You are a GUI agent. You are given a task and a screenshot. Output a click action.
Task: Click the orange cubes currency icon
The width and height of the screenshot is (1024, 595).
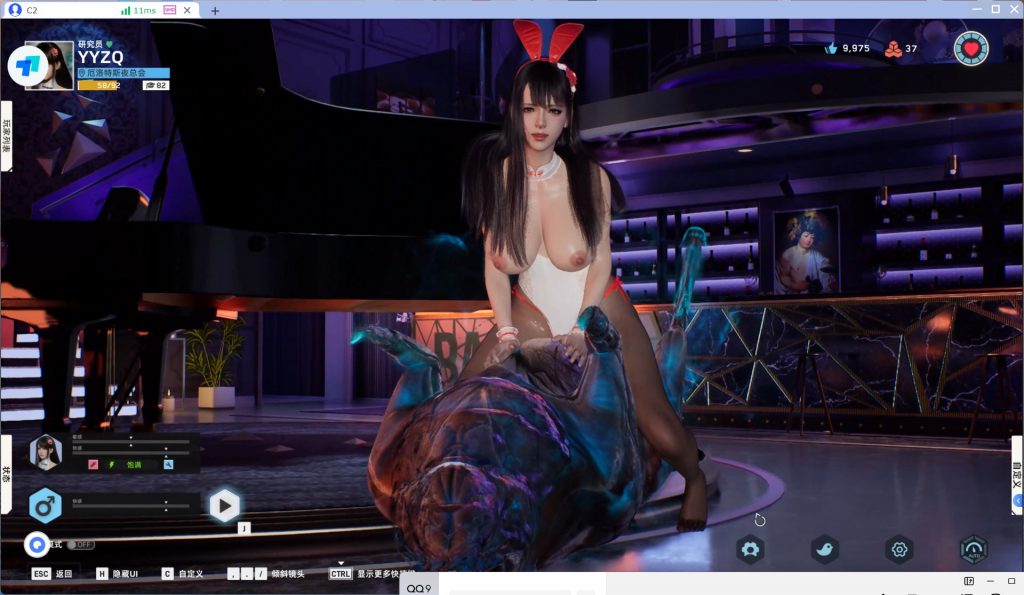point(893,48)
